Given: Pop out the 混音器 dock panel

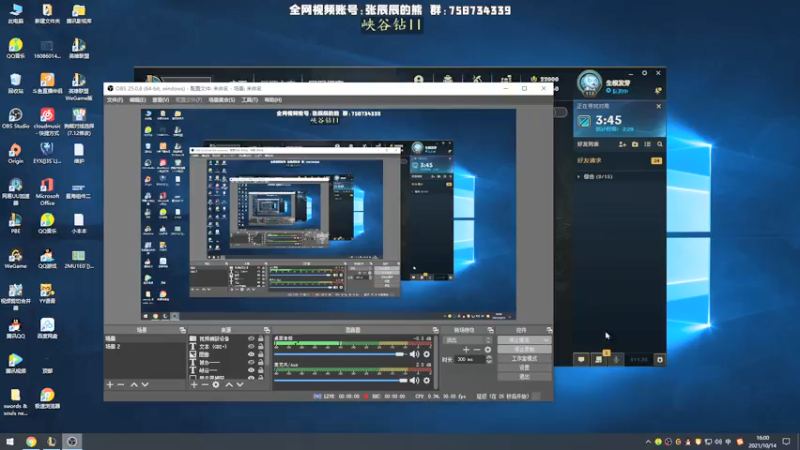Looking at the screenshot, I should click(435, 330).
